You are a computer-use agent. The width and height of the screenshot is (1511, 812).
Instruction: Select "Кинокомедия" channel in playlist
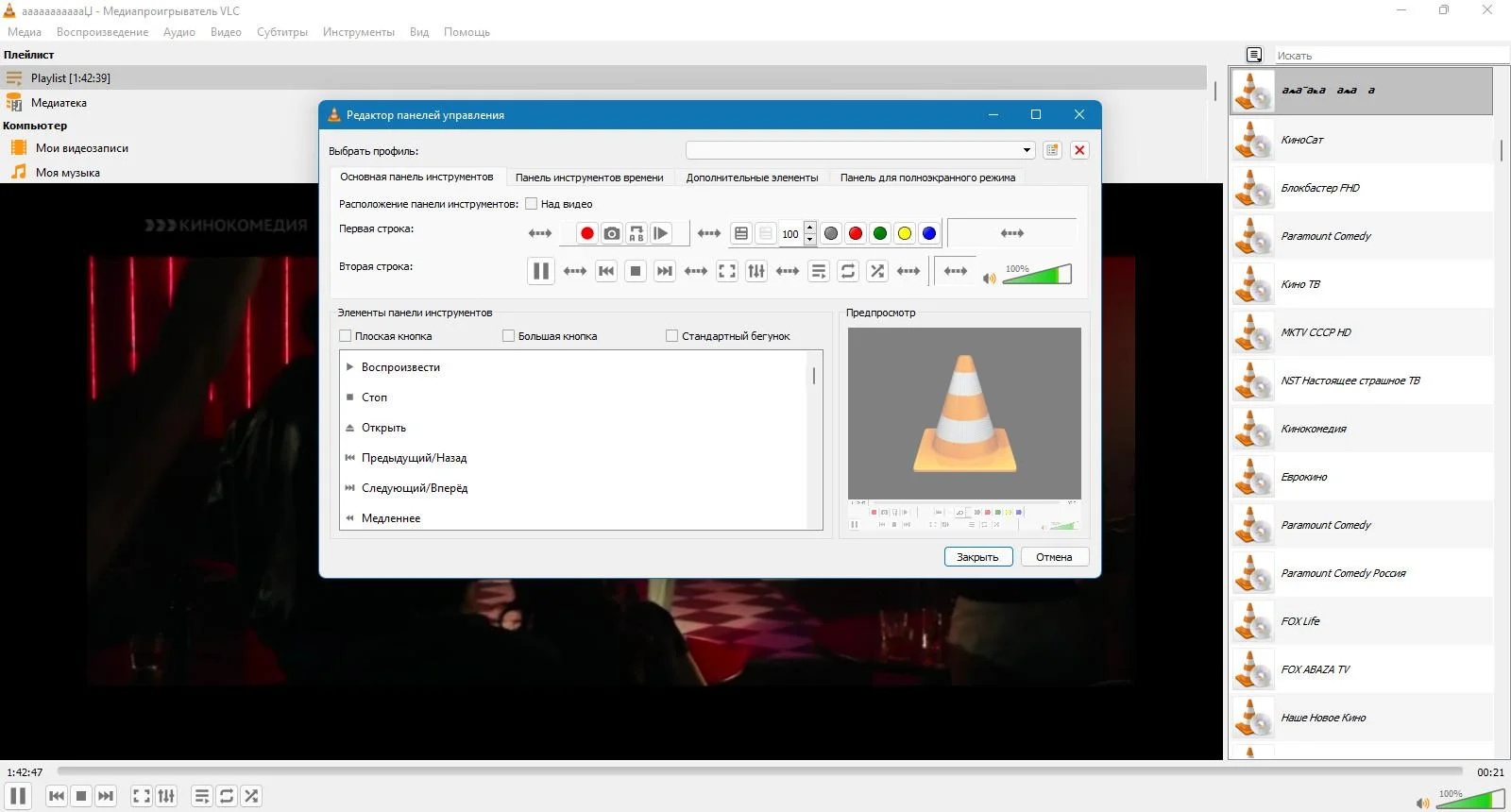click(x=1313, y=429)
